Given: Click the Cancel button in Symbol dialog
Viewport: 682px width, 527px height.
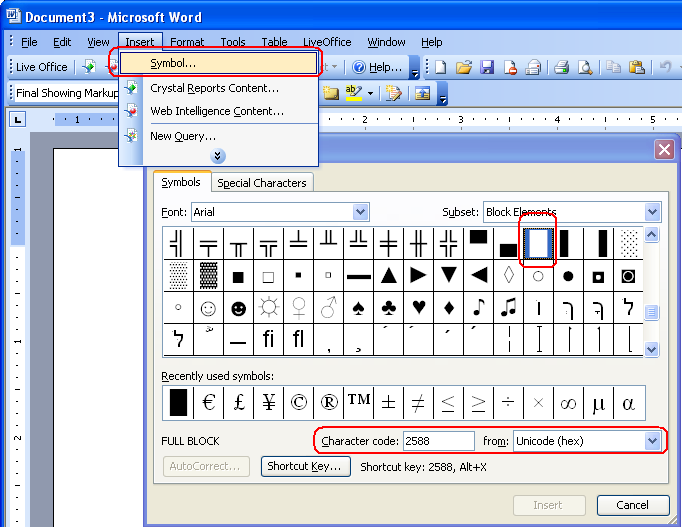Looking at the screenshot, I should click(x=632, y=505).
